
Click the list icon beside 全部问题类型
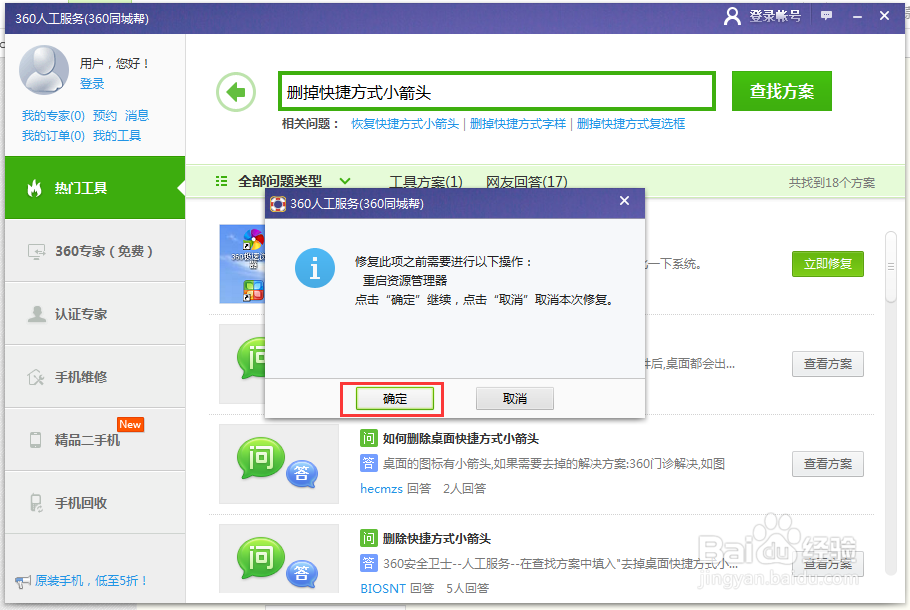click(x=221, y=181)
